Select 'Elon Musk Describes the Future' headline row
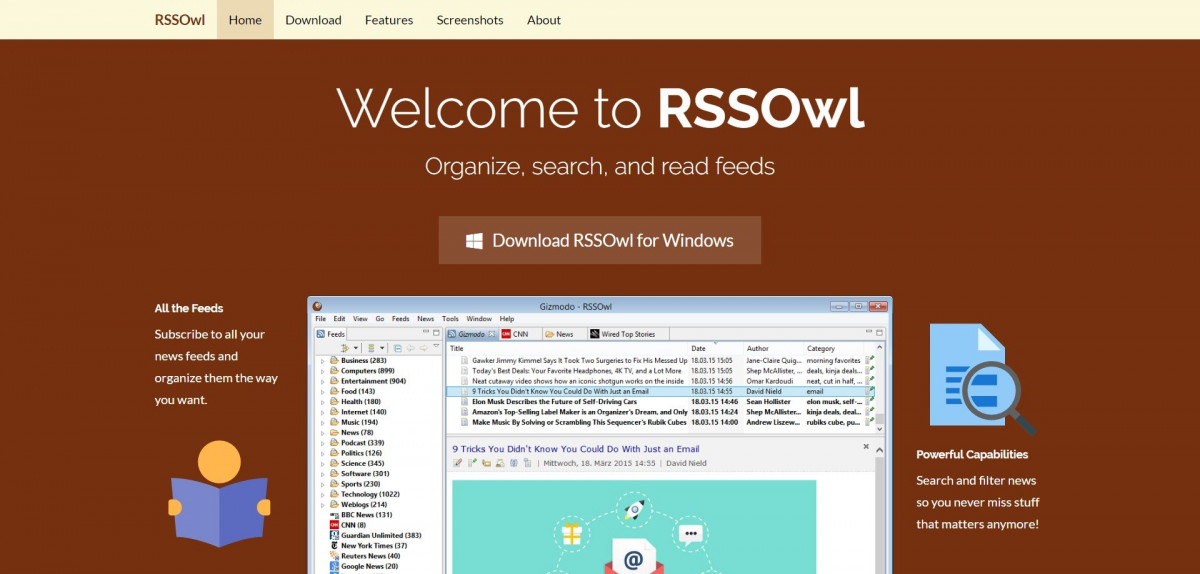 [x=554, y=401]
